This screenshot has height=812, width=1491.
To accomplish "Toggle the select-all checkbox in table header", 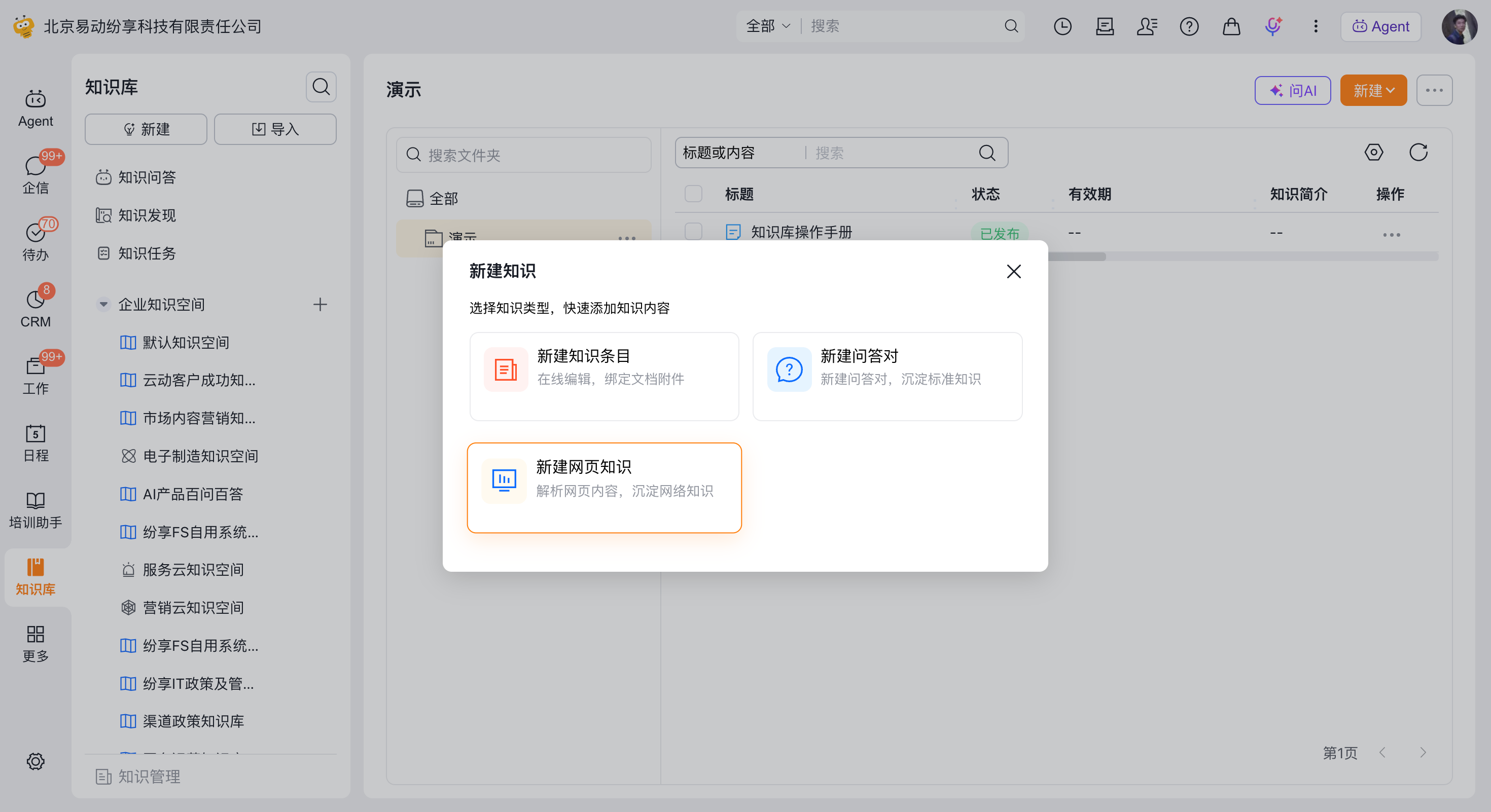I will coord(693,193).
